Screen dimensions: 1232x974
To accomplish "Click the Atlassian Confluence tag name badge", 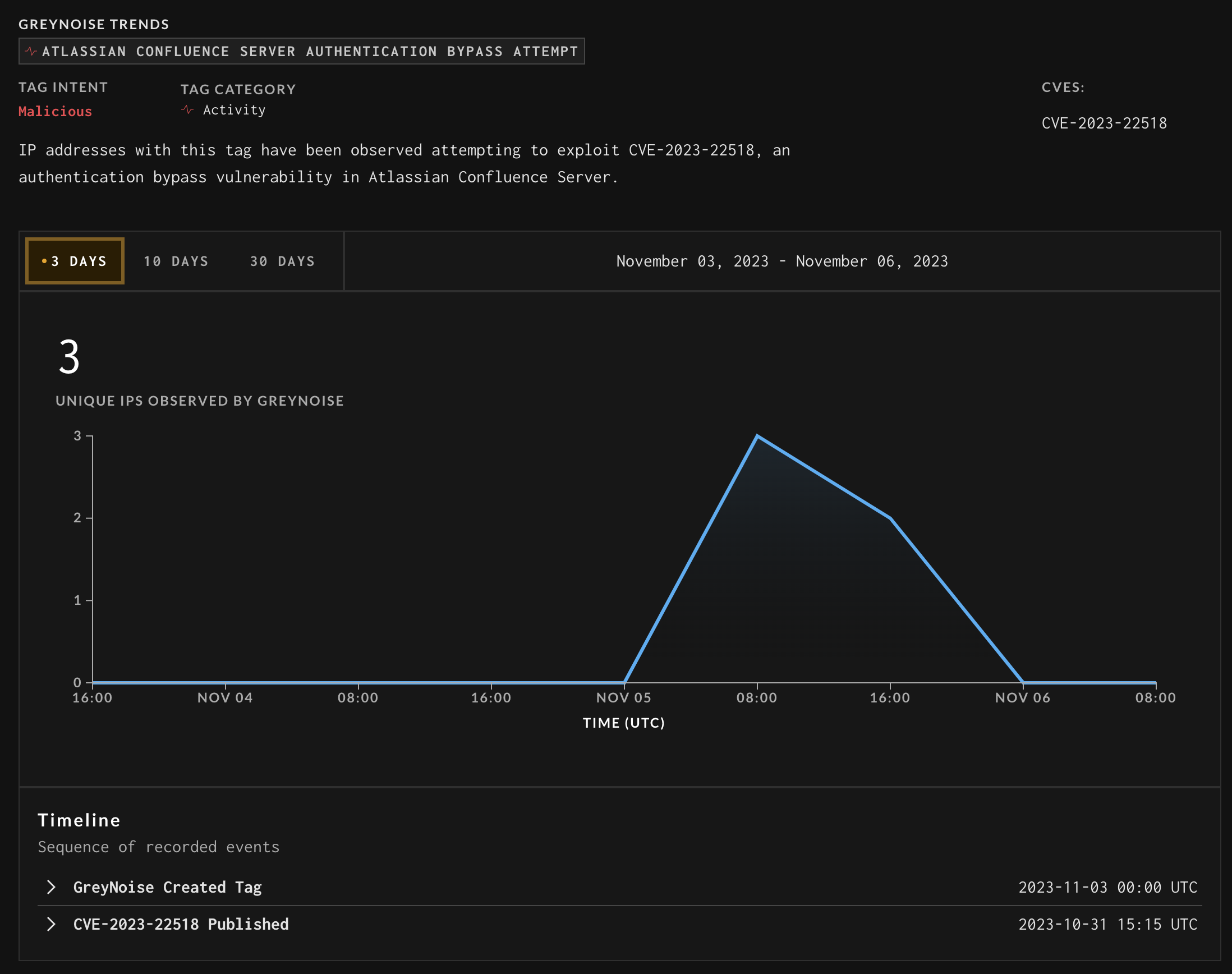I will pyautogui.click(x=310, y=51).
